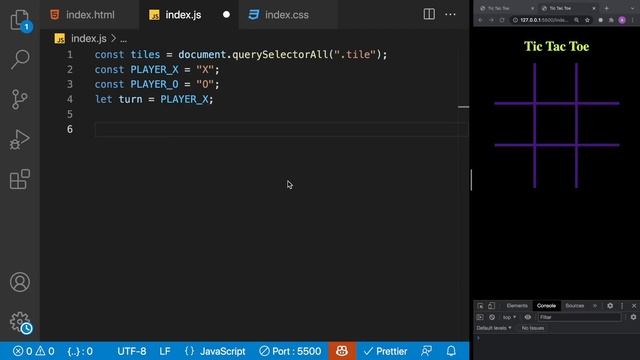Bookmark this page with star icon

click(x=587, y=20)
